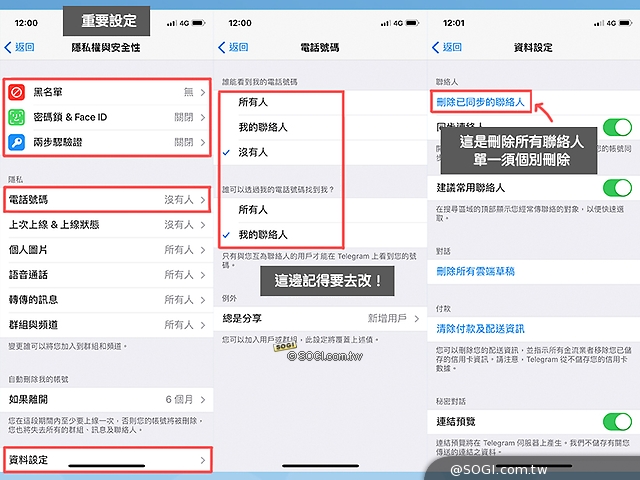Tap the 新增用戶 value on the 總是分享 row

click(x=387, y=318)
